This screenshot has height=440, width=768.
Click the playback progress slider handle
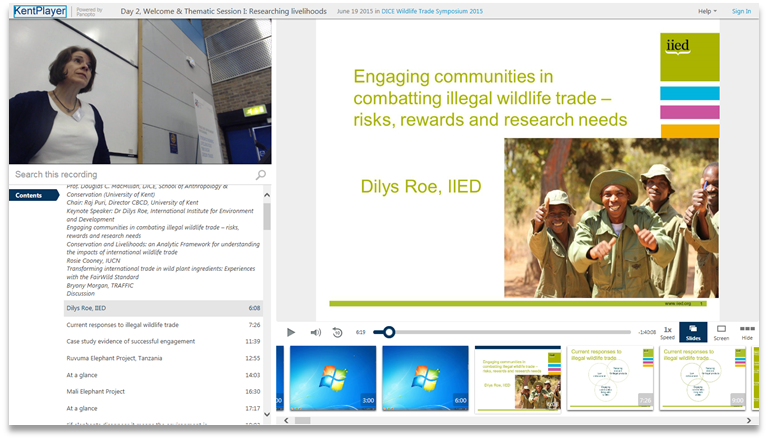pos(389,332)
